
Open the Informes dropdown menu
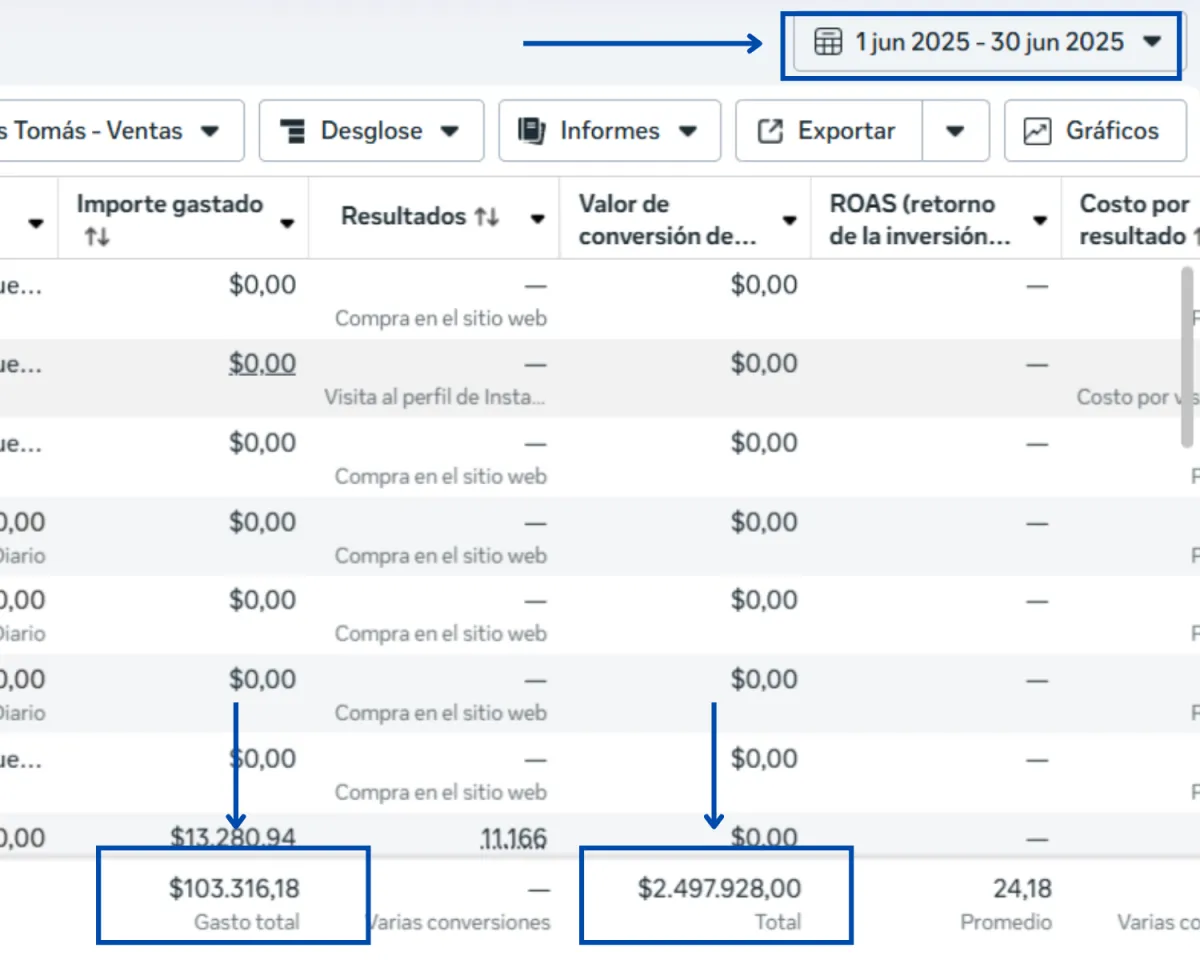(687, 131)
